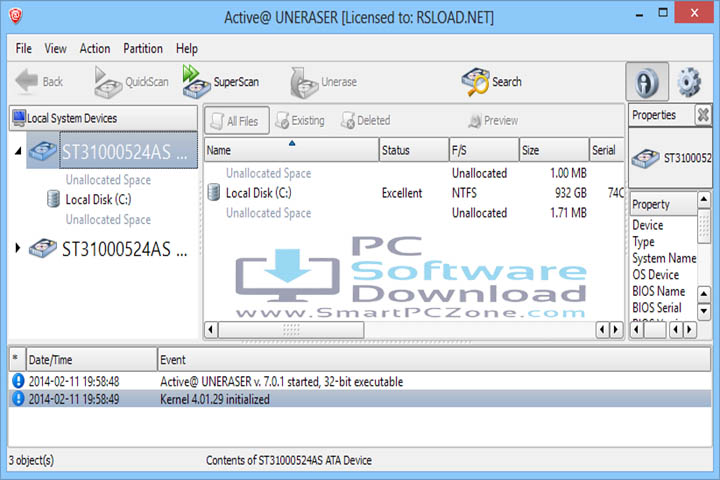This screenshot has height=480, width=720.
Task: Click the file list scrollbar left arrow
Action: coord(211,330)
